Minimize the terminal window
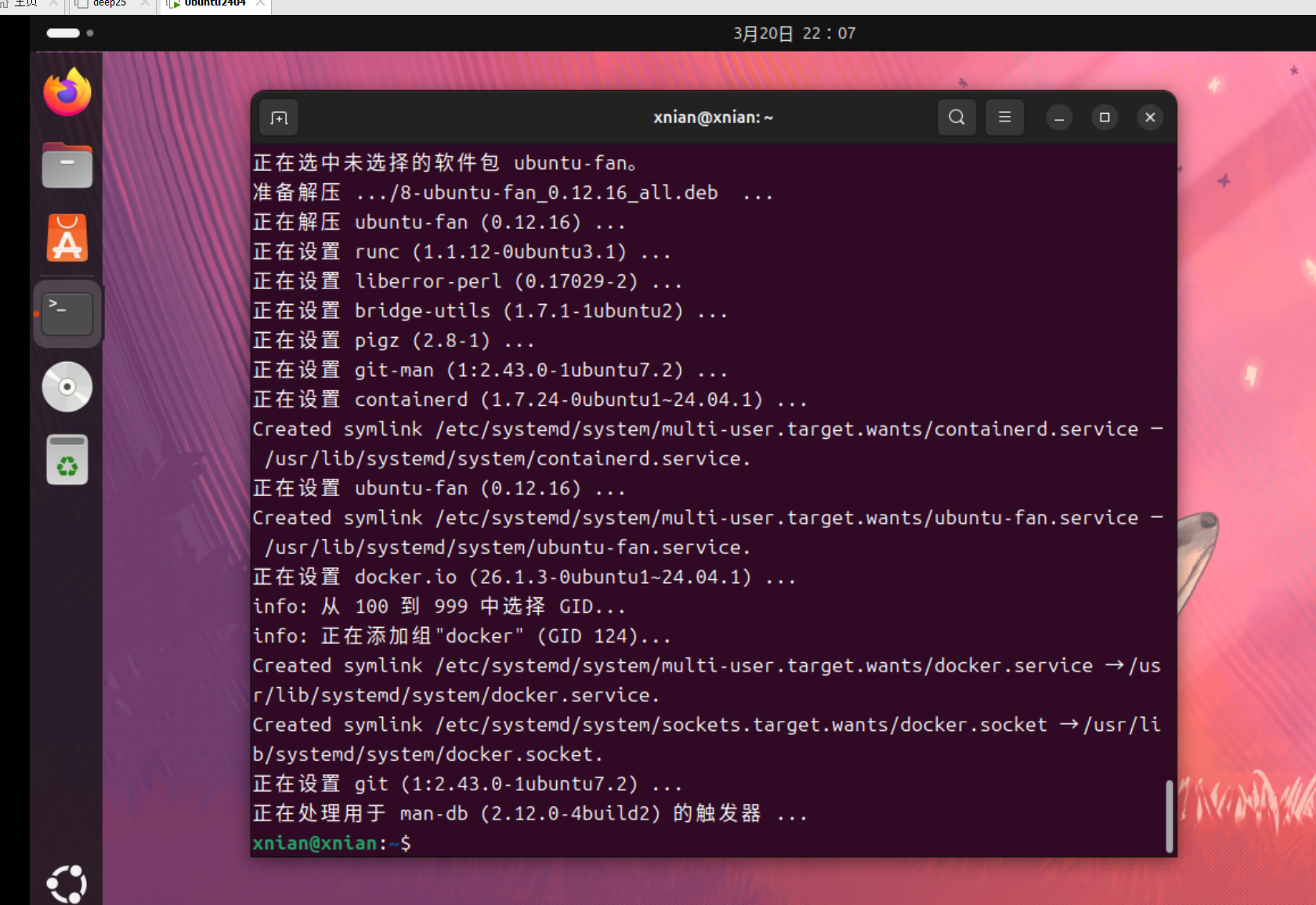Image resolution: width=1316 pixels, height=905 pixels. tap(1059, 118)
